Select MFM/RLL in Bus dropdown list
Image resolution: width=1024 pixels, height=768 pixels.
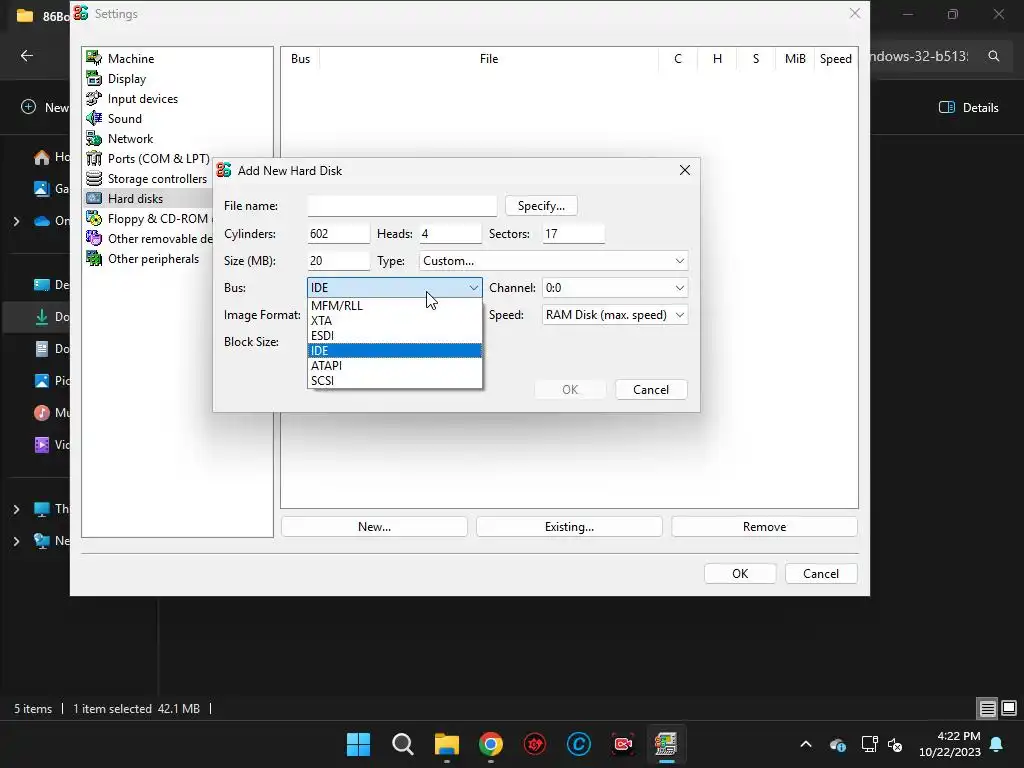[x=394, y=306]
